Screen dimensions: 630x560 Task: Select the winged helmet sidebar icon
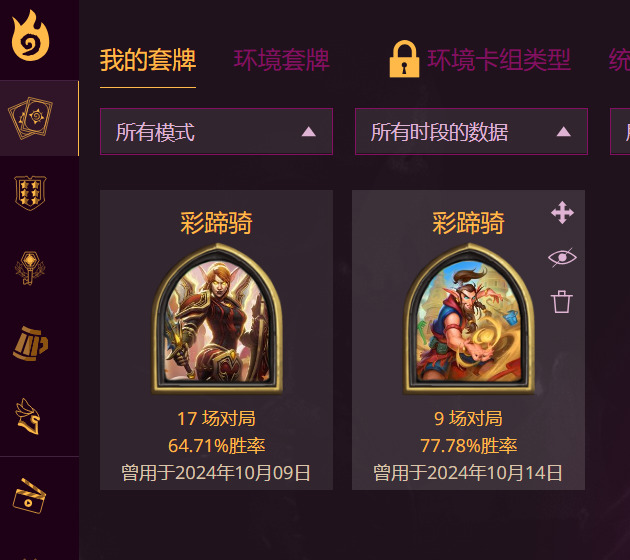click(29, 417)
